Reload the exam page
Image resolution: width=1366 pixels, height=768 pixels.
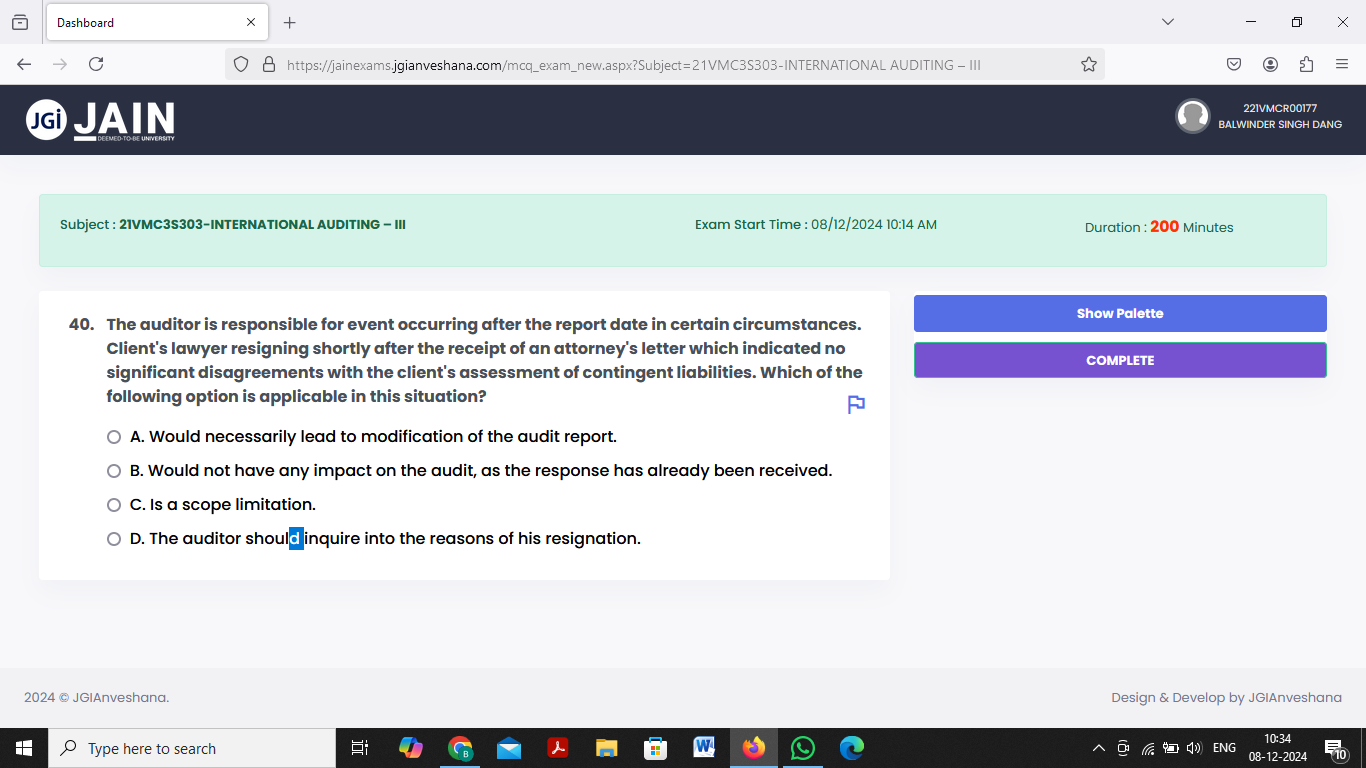tap(95, 63)
